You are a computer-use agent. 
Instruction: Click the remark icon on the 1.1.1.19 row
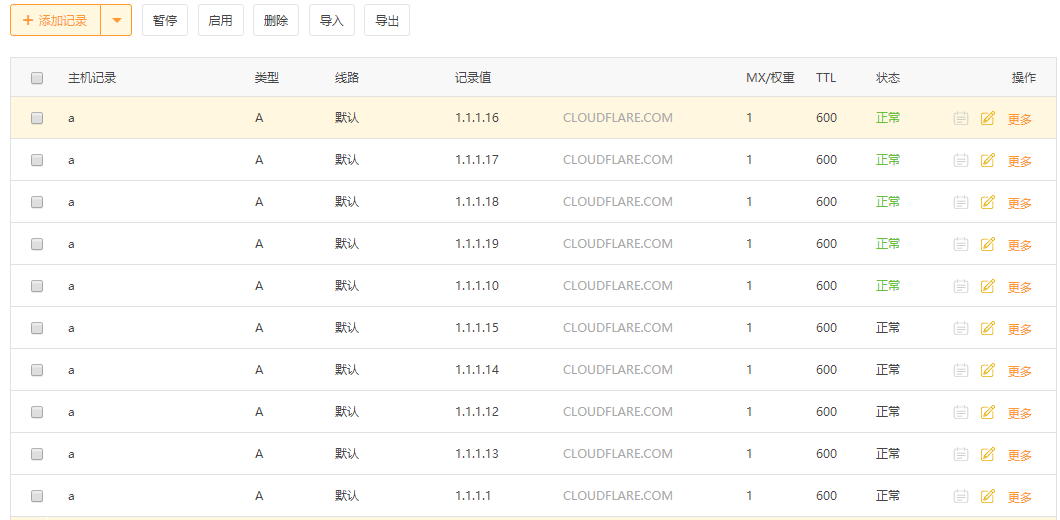[x=961, y=244]
